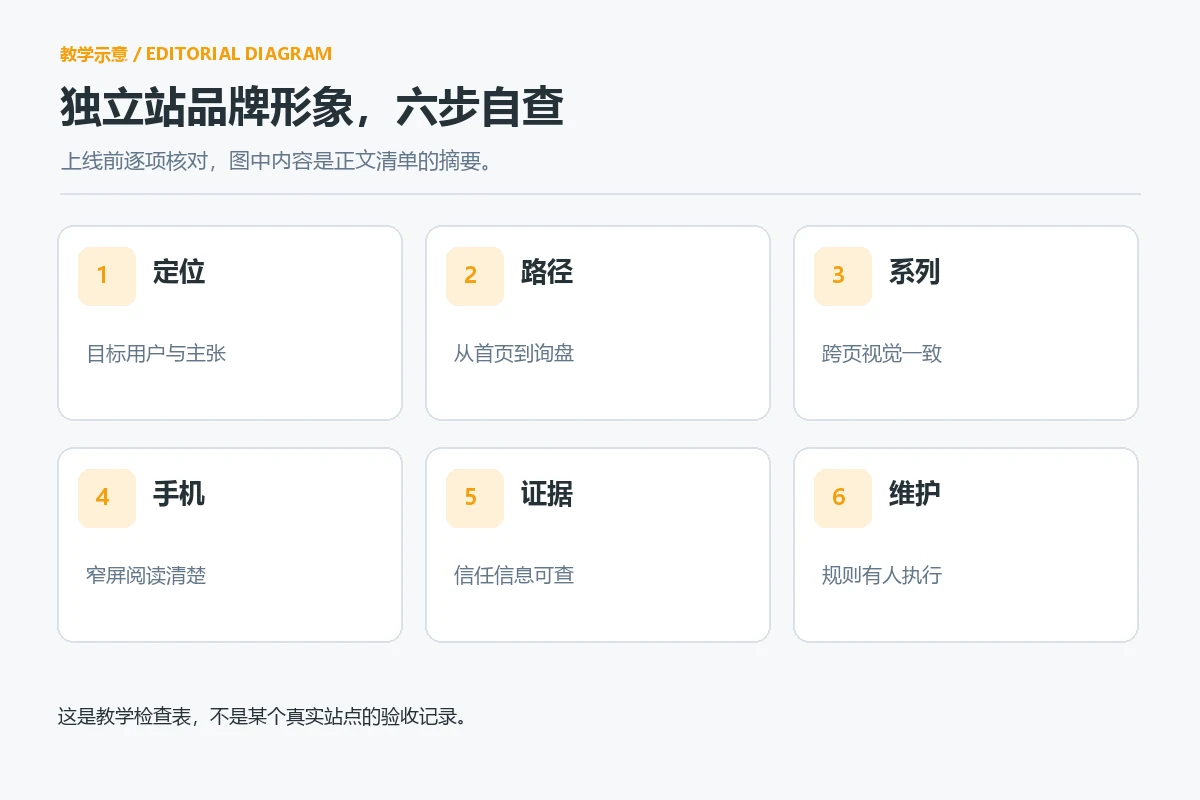This screenshot has height=800, width=1200.
Task: Click the description 从首页到询盘
Action: pyautogui.click(x=514, y=354)
